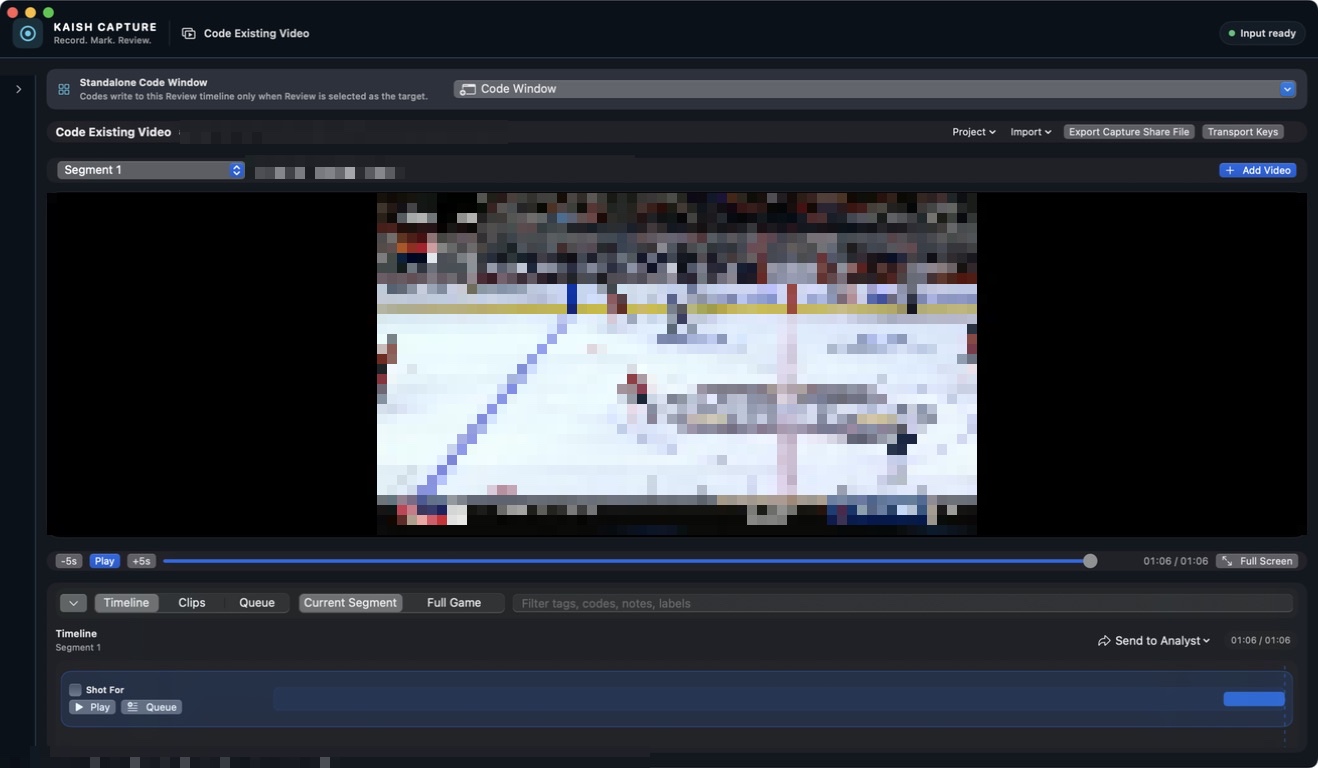Toggle the Shot For checkbox
The width and height of the screenshot is (1318, 768).
(75, 690)
